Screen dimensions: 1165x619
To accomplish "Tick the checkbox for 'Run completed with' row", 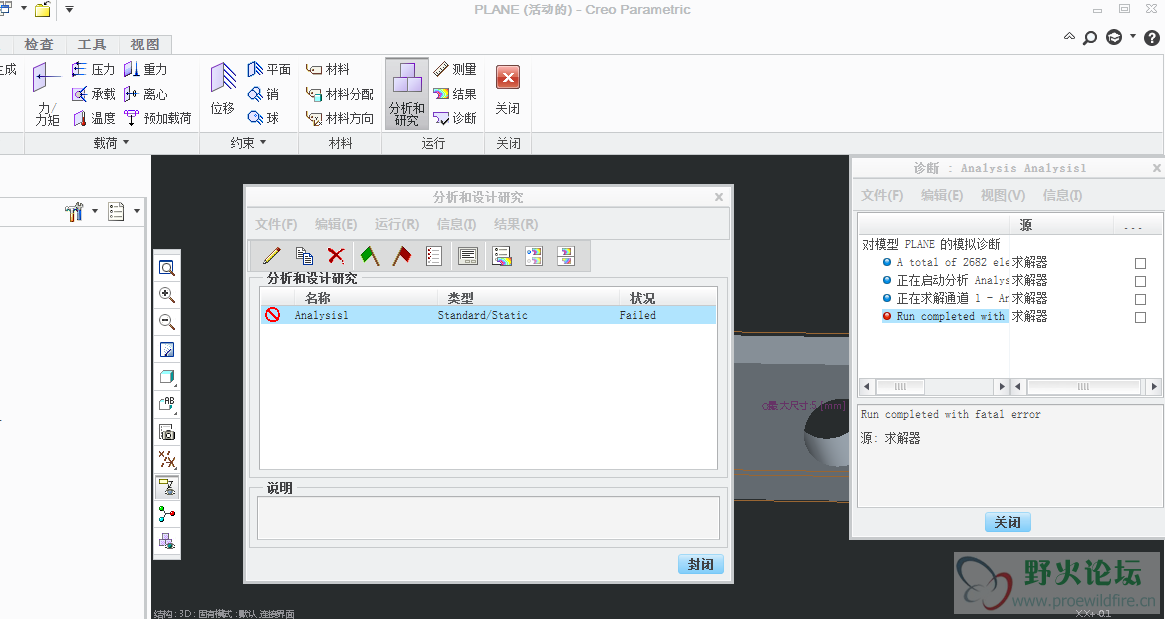I will coord(1140,317).
